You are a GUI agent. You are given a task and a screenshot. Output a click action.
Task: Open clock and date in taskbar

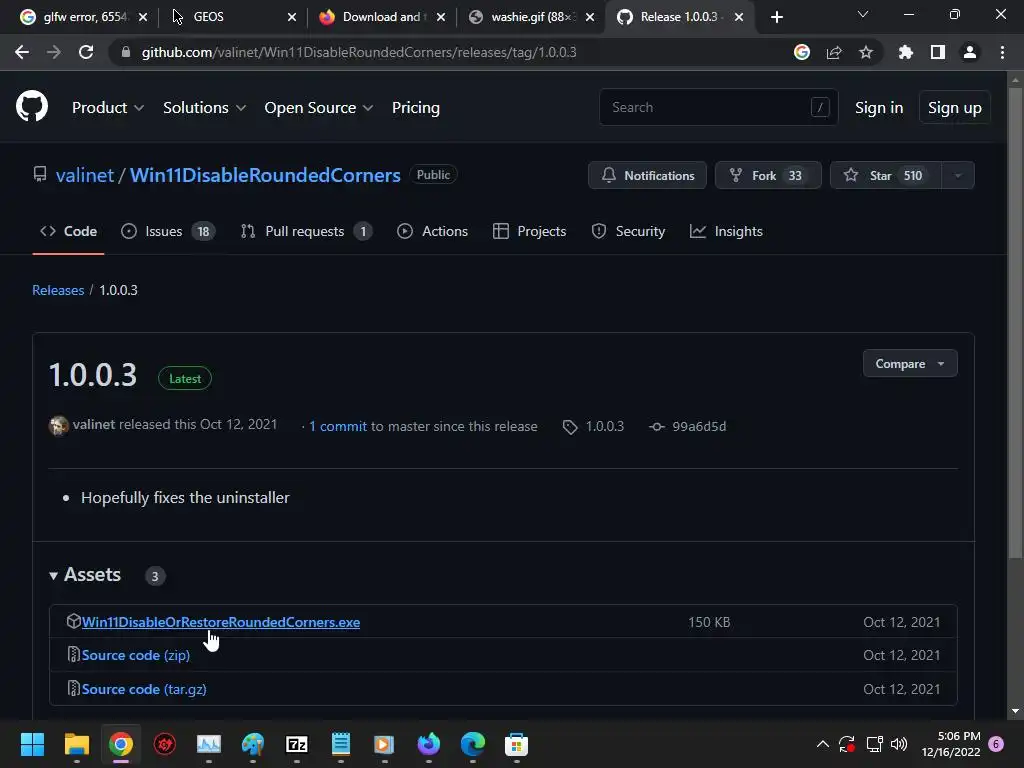(x=951, y=744)
